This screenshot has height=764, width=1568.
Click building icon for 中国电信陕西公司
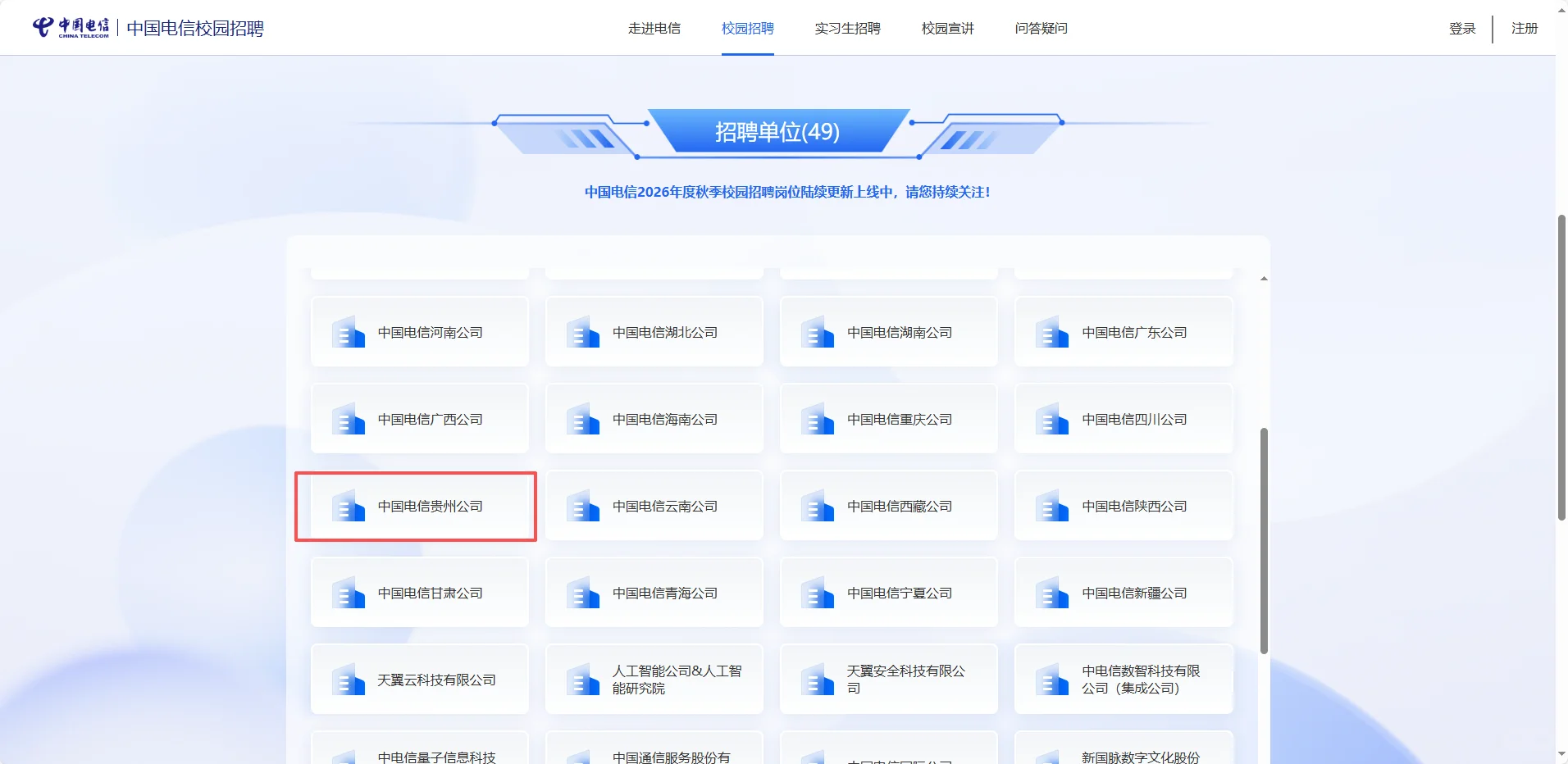[1052, 506]
